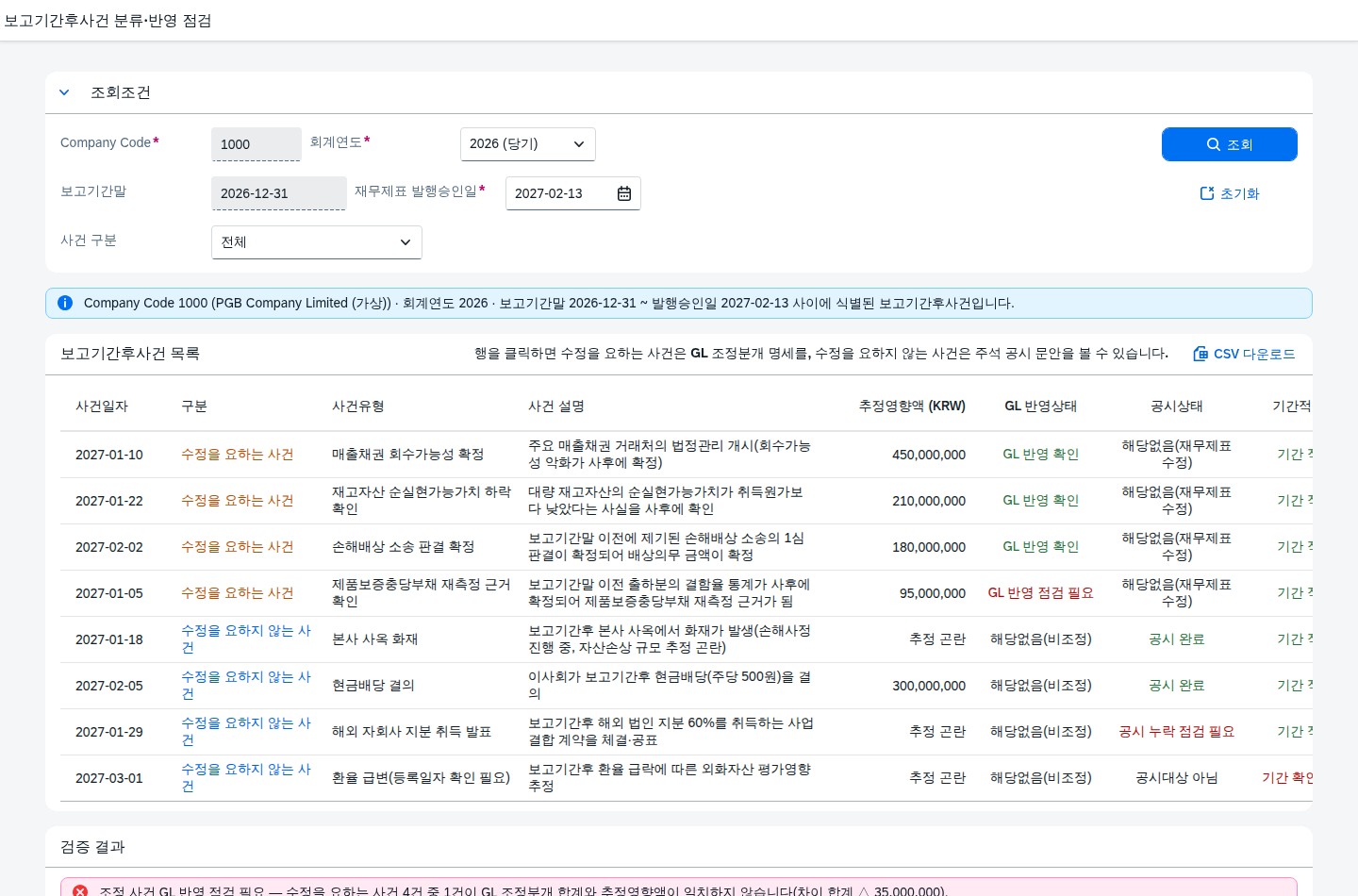Select the row dated 2027-01-22
The image size is (1358, 896).
[686, 501]
